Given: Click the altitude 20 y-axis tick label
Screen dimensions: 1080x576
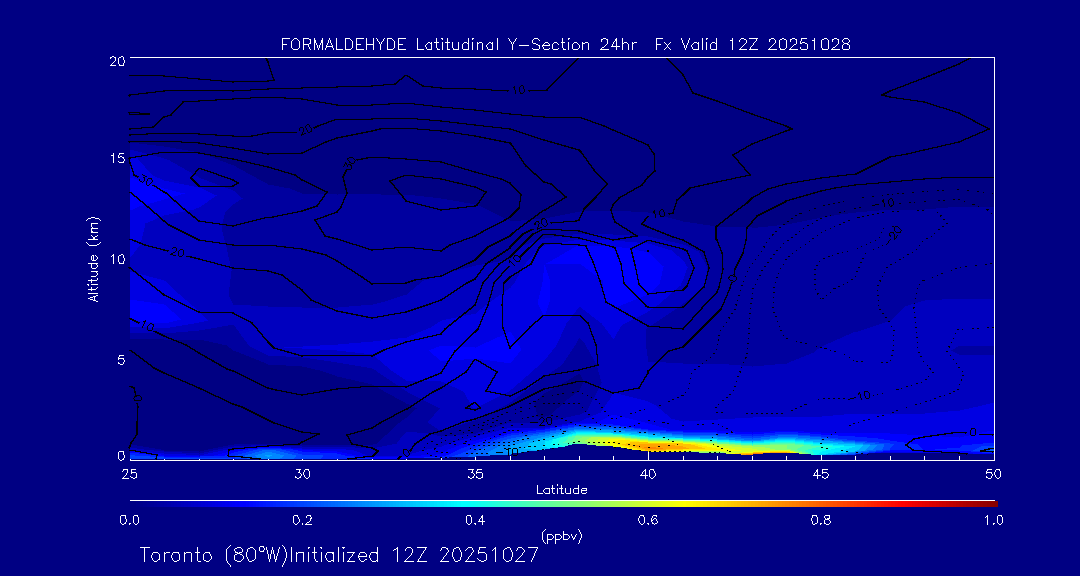Looking at the screenshot, I should tap(114, 61).
